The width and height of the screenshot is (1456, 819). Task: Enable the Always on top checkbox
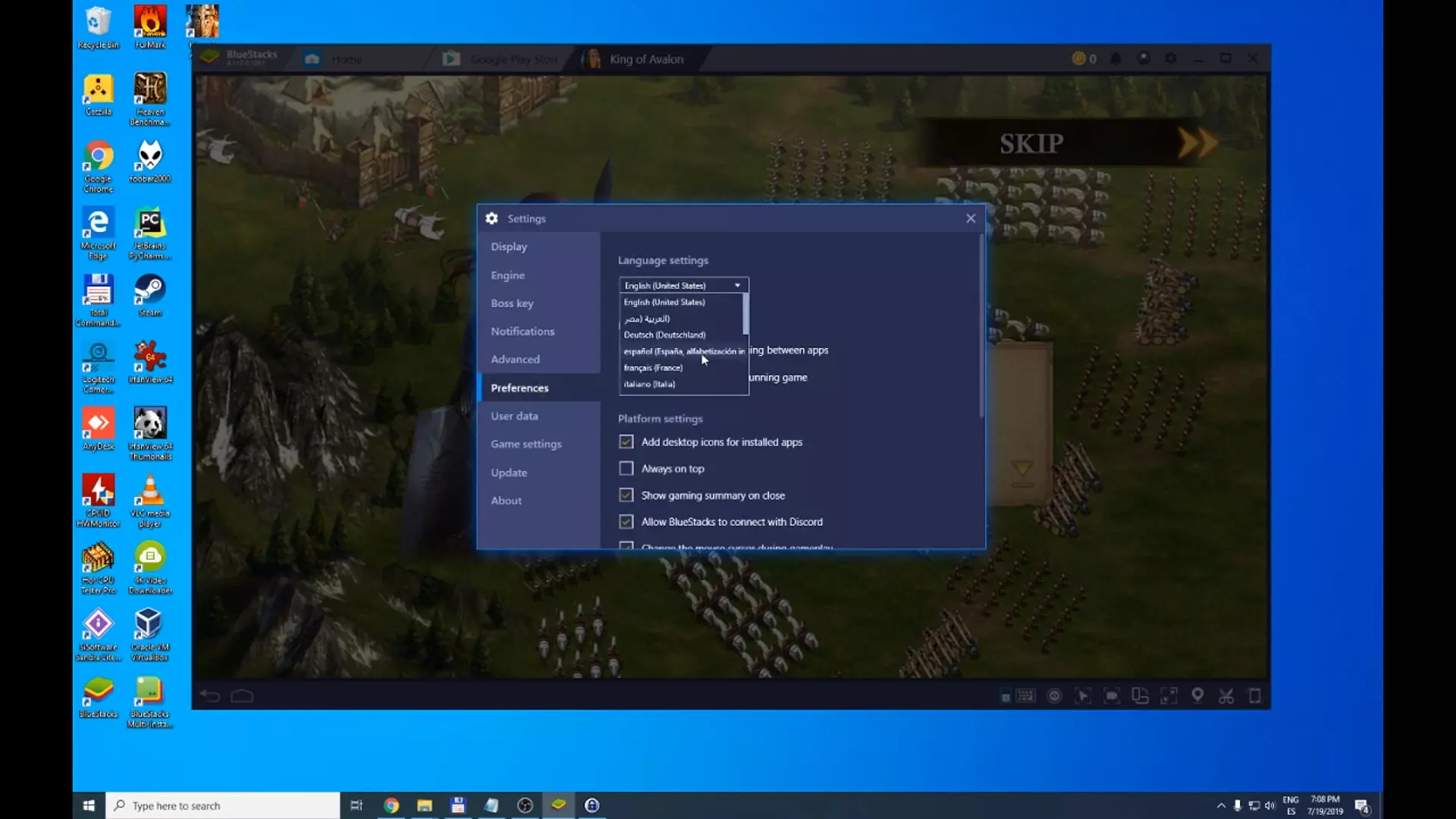626,469
